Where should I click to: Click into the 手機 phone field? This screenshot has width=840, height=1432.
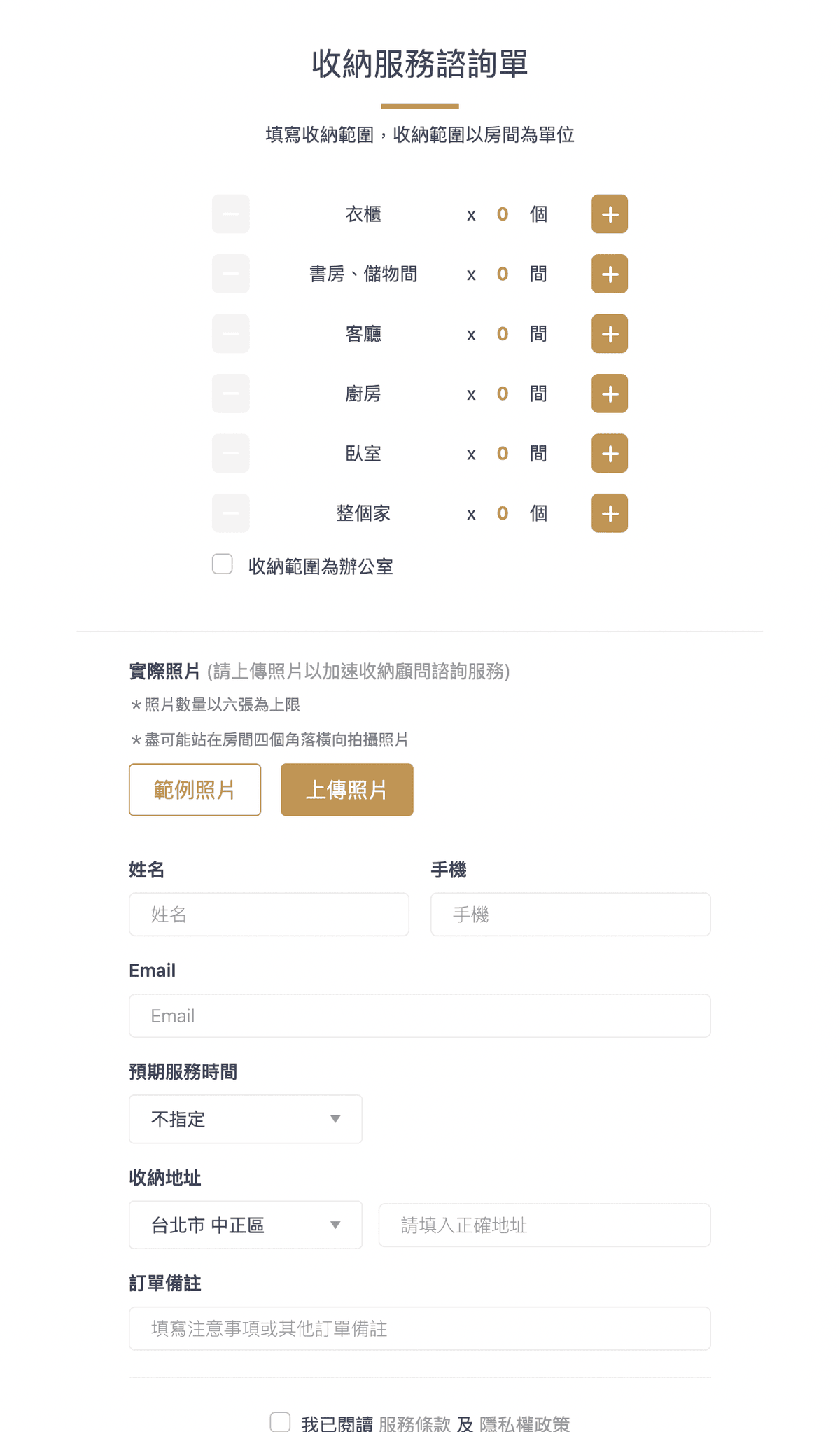tap(570, 914)
